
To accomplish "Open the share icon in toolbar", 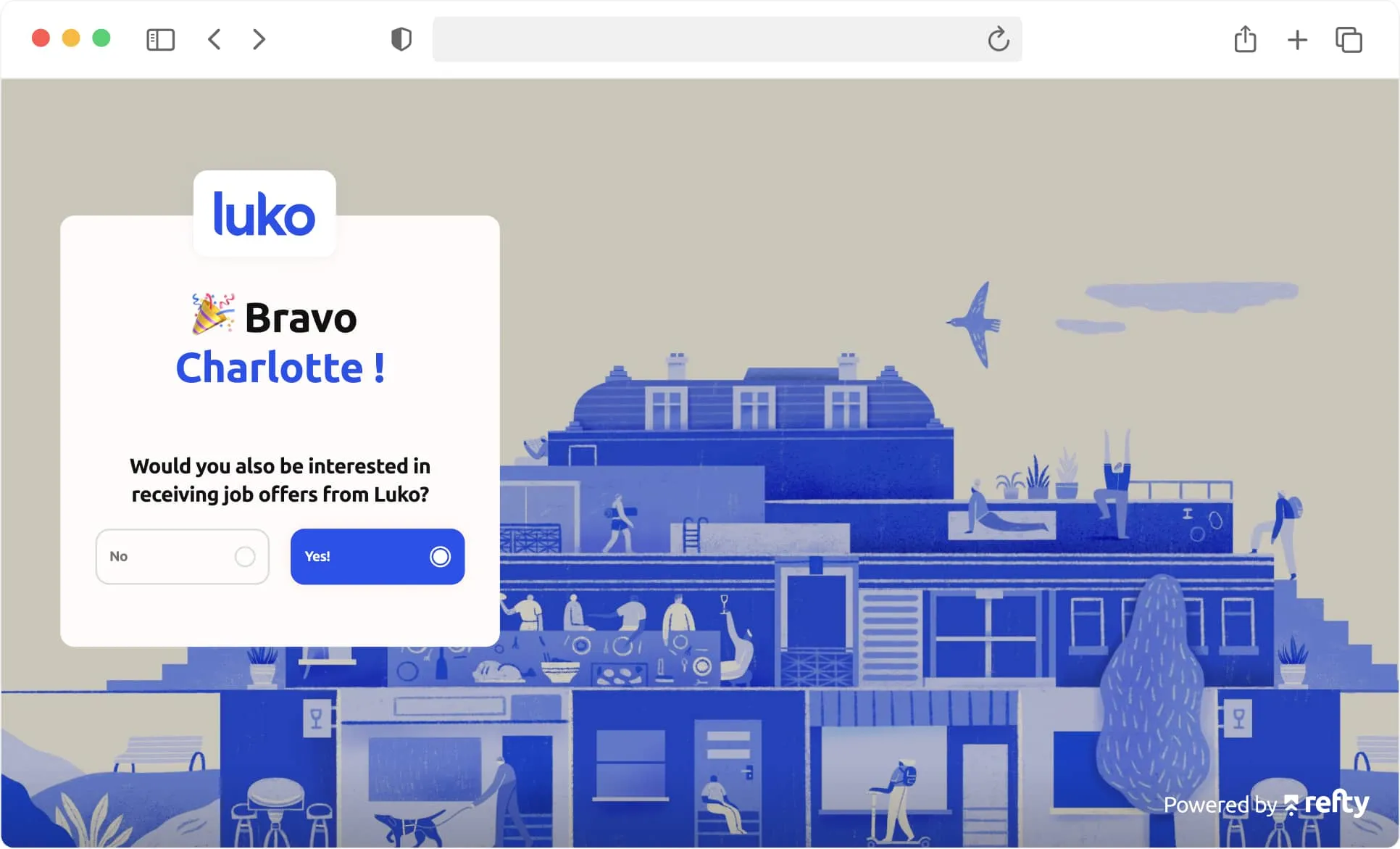I will coord(1245,38).
